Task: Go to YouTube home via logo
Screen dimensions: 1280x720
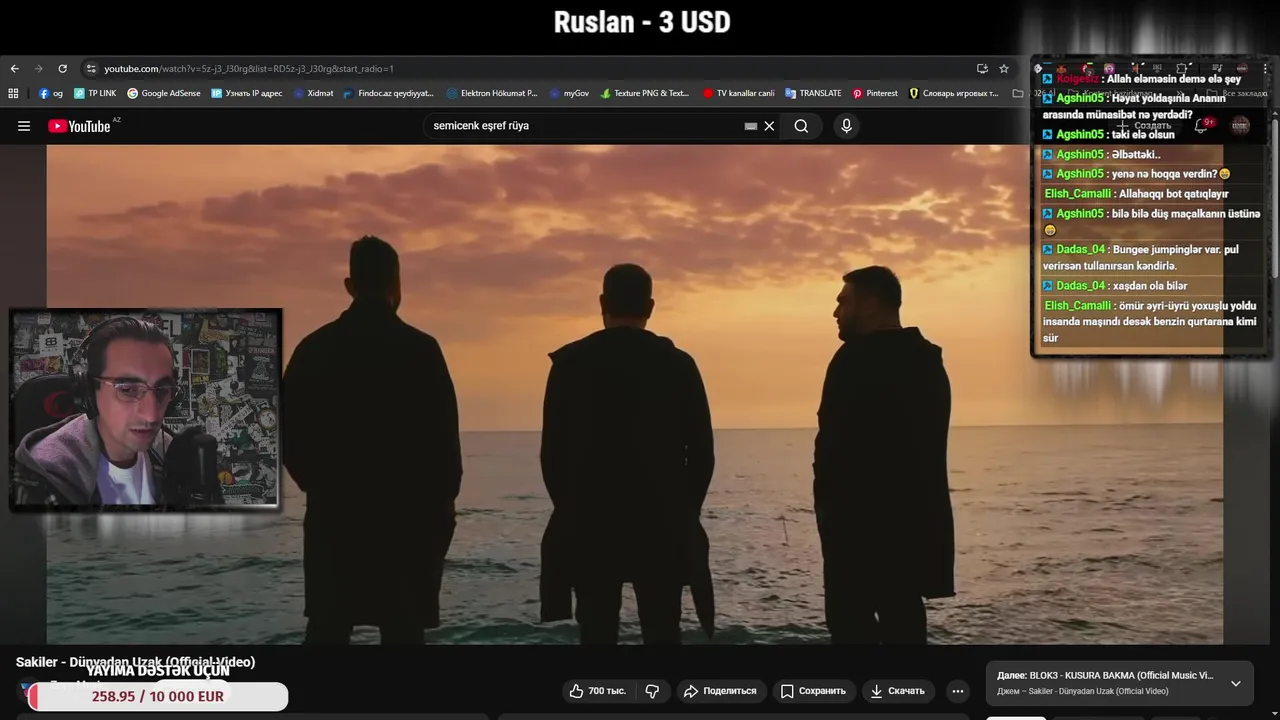Action: [80, 126]
